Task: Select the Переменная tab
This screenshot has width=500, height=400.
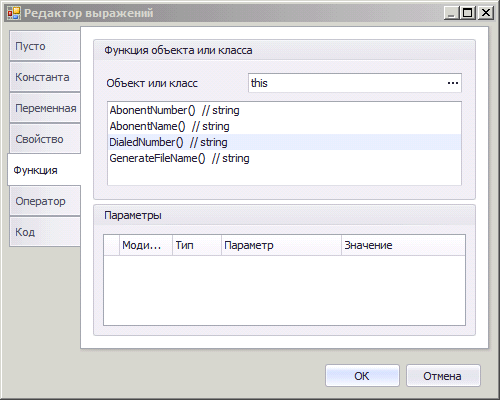Action: click(x=45, y=108)
